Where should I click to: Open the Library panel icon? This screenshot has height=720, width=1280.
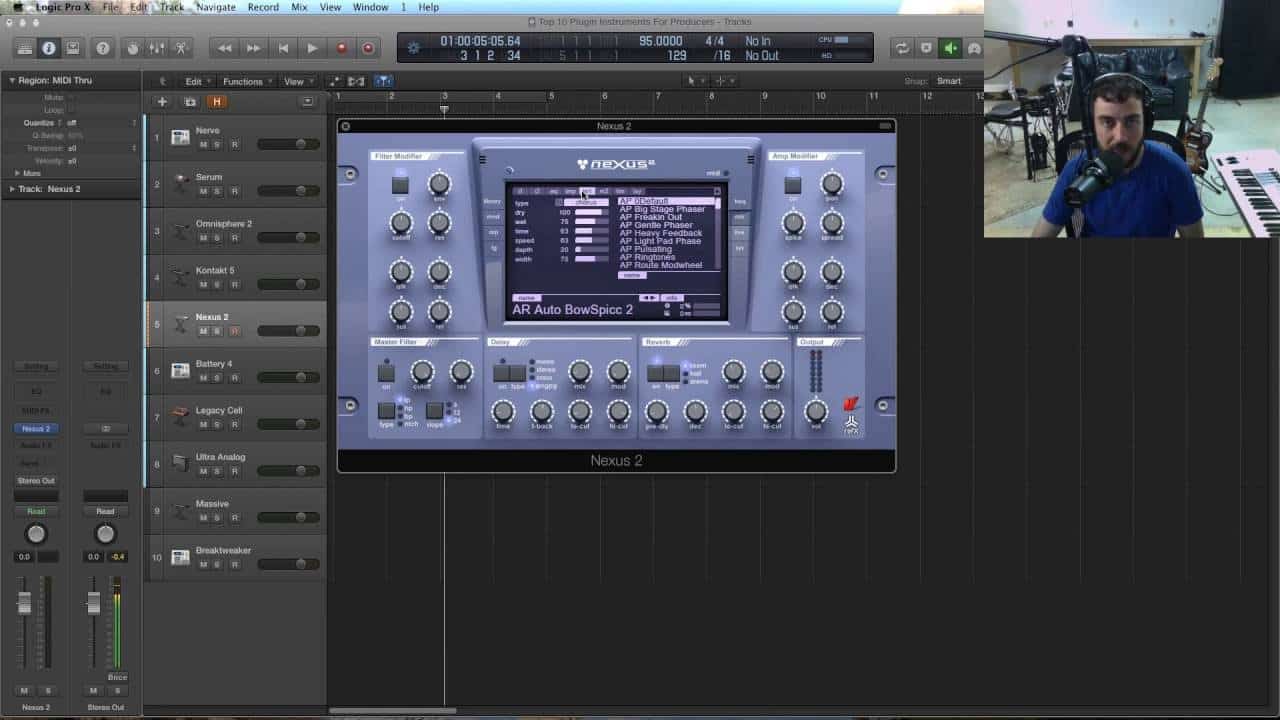click(25, 48)
